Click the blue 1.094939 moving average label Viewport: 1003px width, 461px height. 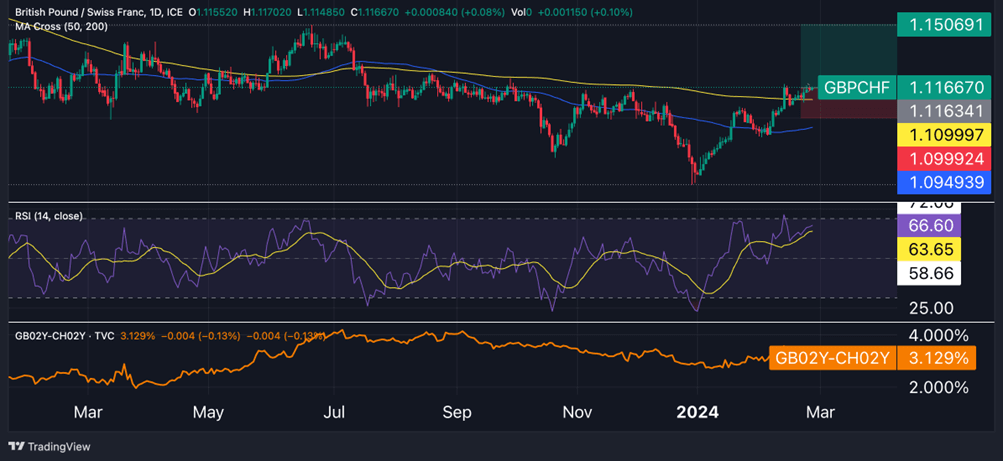(941, 182)
